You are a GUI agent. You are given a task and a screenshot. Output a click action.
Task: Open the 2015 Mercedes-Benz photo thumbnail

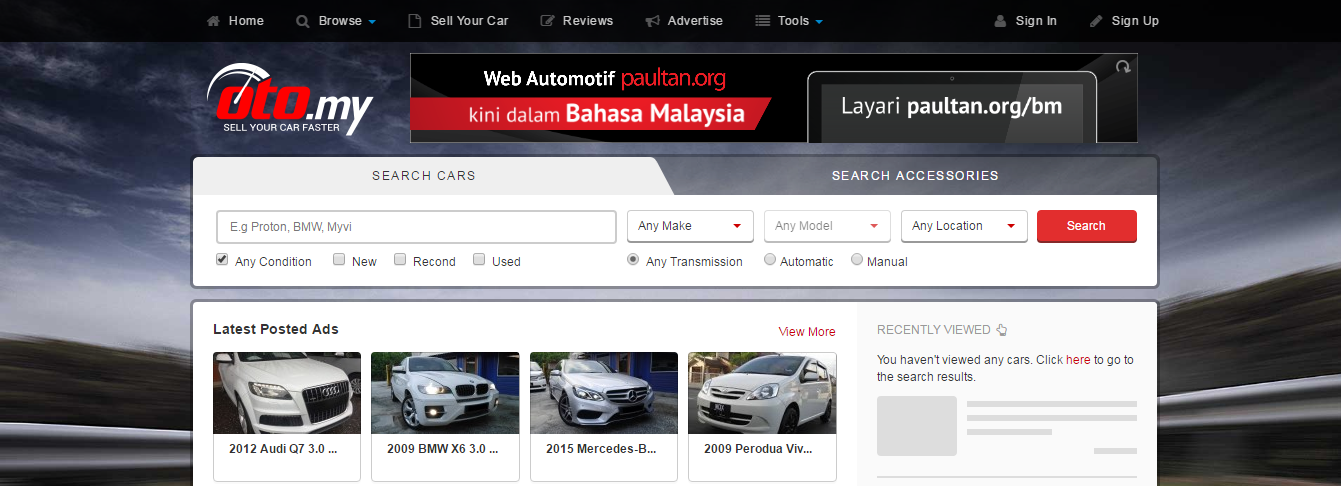click(x=604, y=393)
